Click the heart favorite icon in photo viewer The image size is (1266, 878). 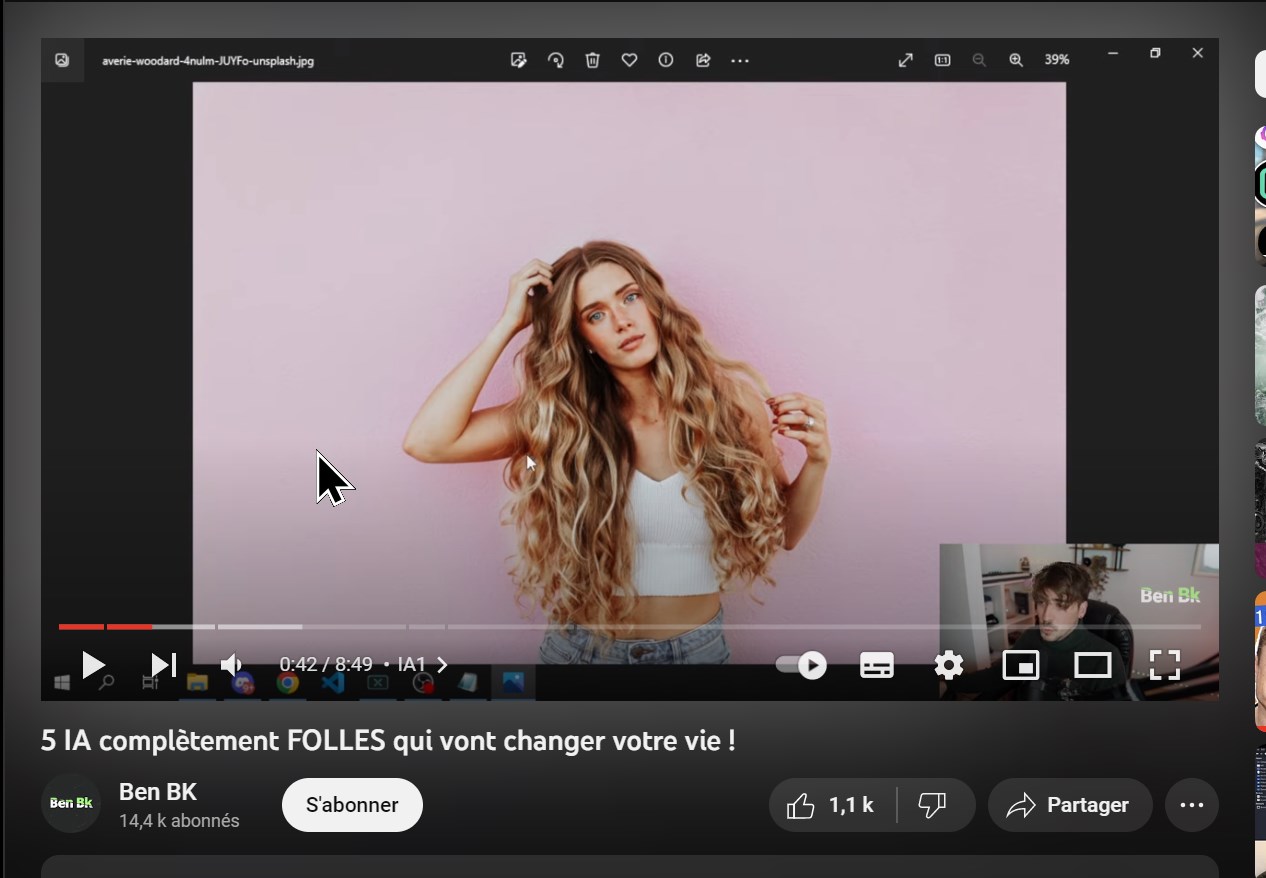point(629,61)
